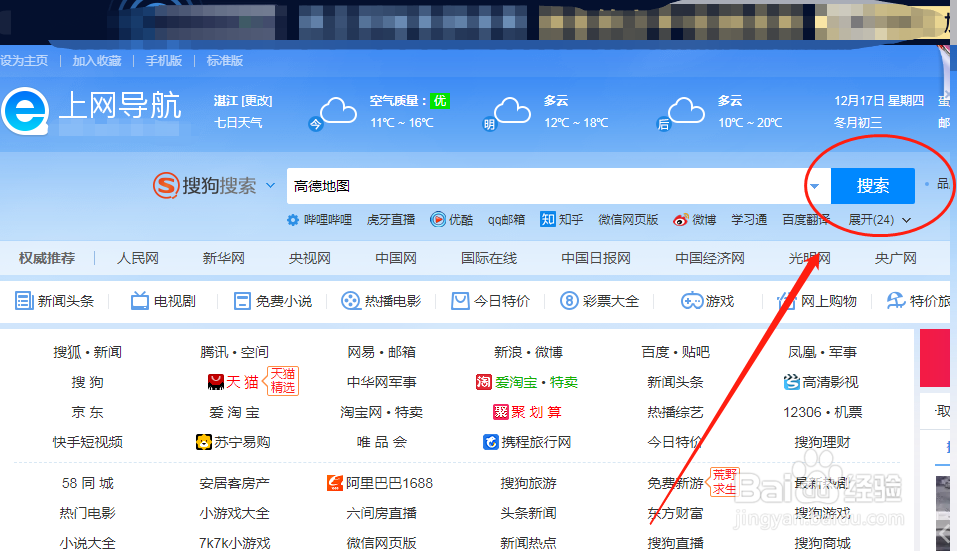957x551 pixels.
Task: Click the 热播电影 film reel icon
Action: pos(350,301)
